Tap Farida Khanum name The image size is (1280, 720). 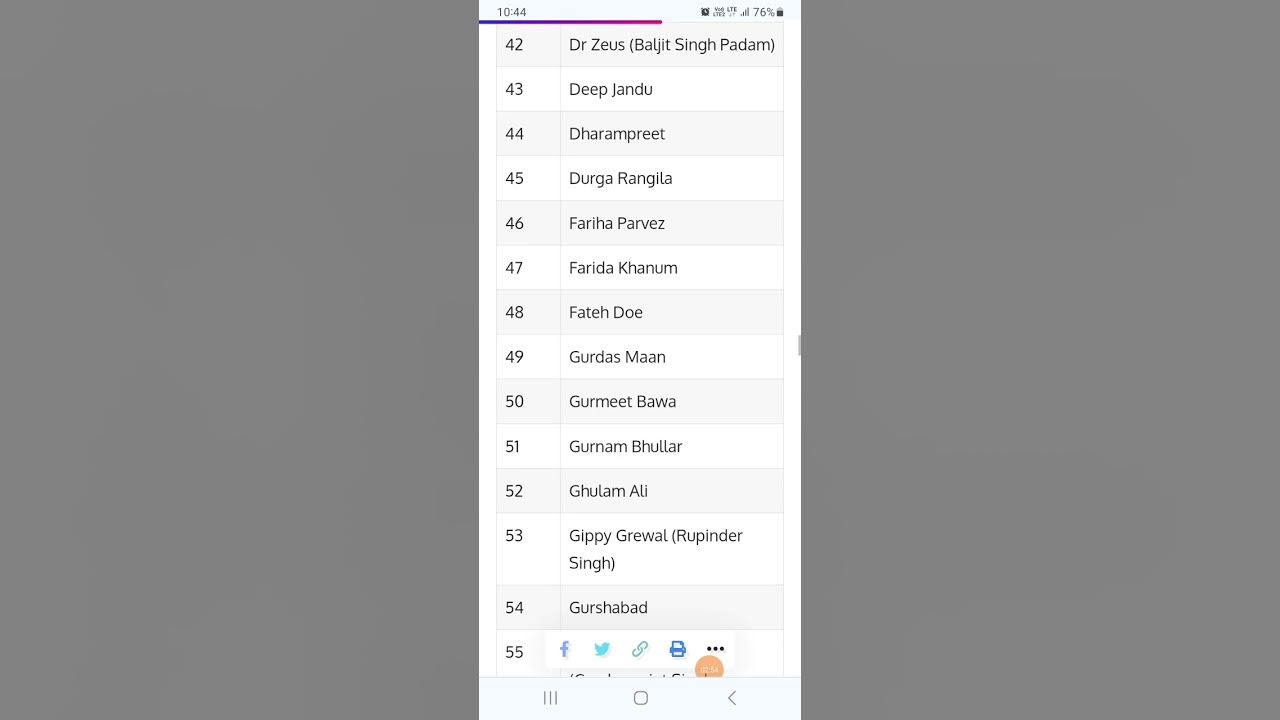[x=623, y=268]
